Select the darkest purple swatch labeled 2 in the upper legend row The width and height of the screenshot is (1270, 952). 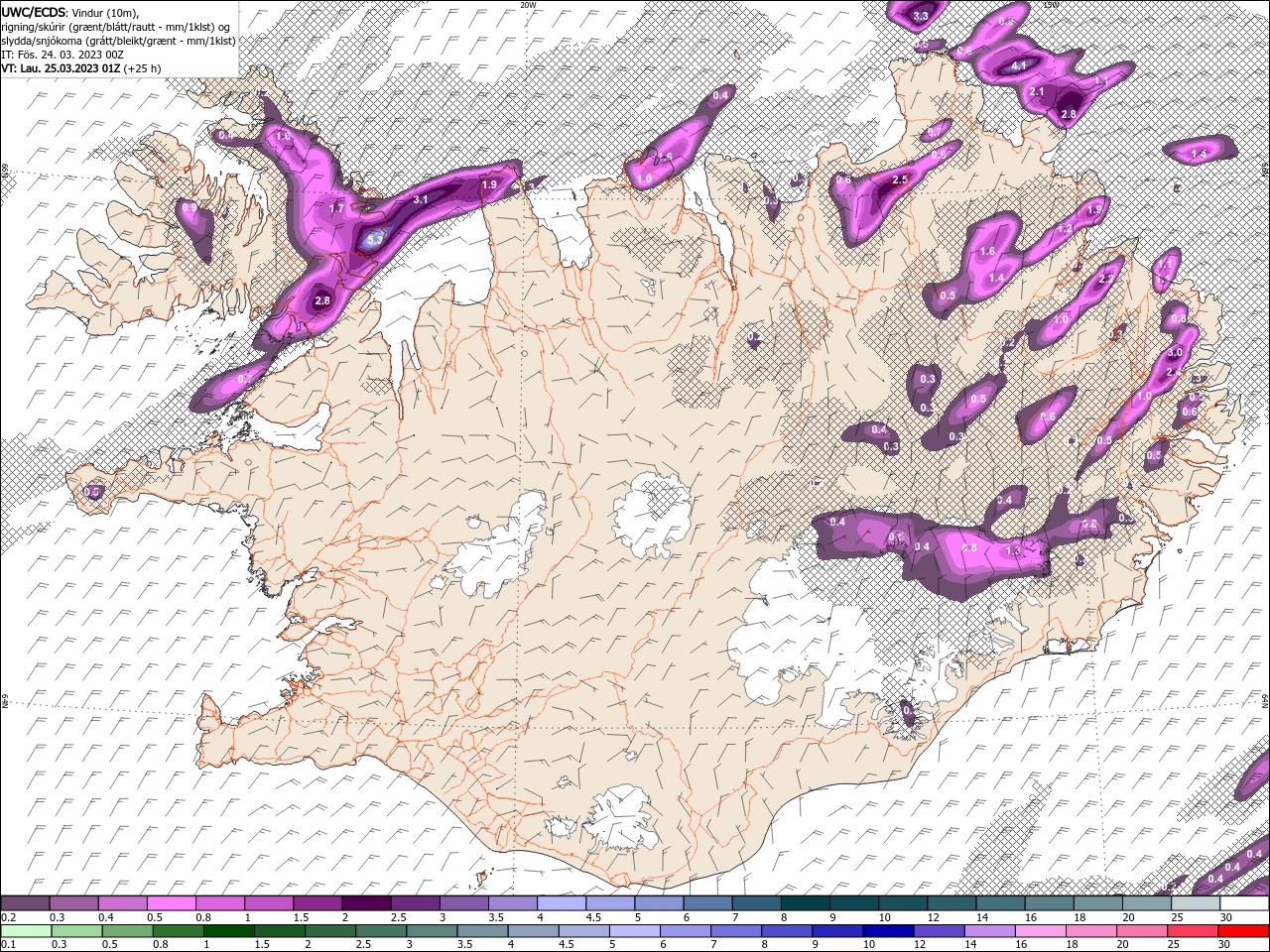(367, 903)
